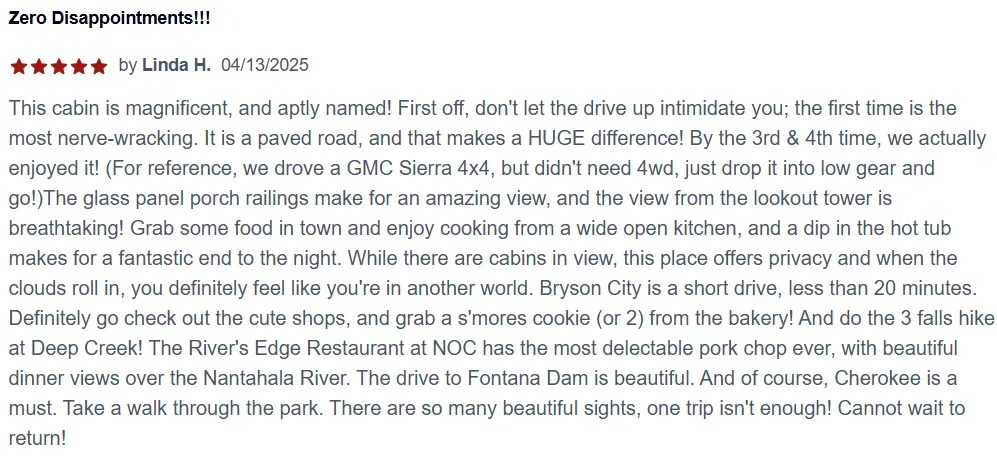997x466 pixels.
Task: Select the 'Zero Disappointments!!!' review title
Action: tap(109, 18)
